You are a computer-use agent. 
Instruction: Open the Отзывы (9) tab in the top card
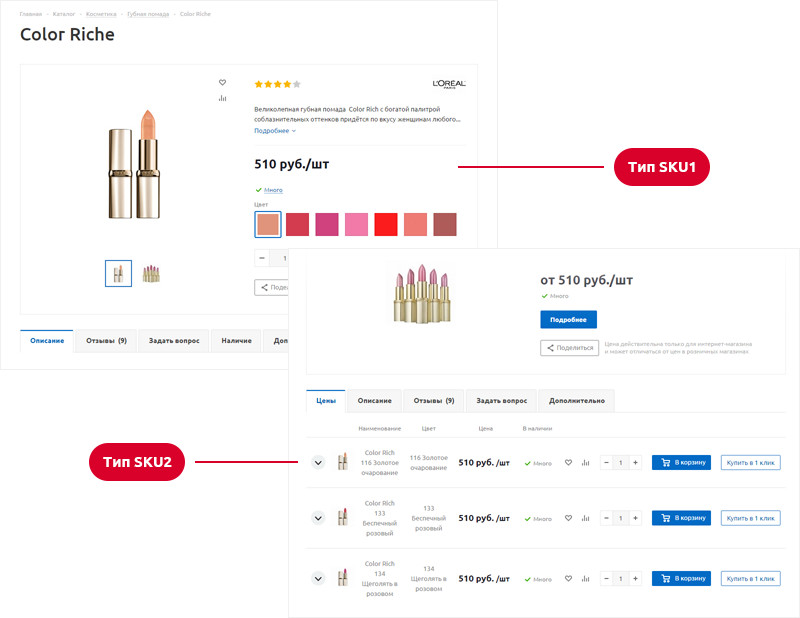click(x=106, y=341)
